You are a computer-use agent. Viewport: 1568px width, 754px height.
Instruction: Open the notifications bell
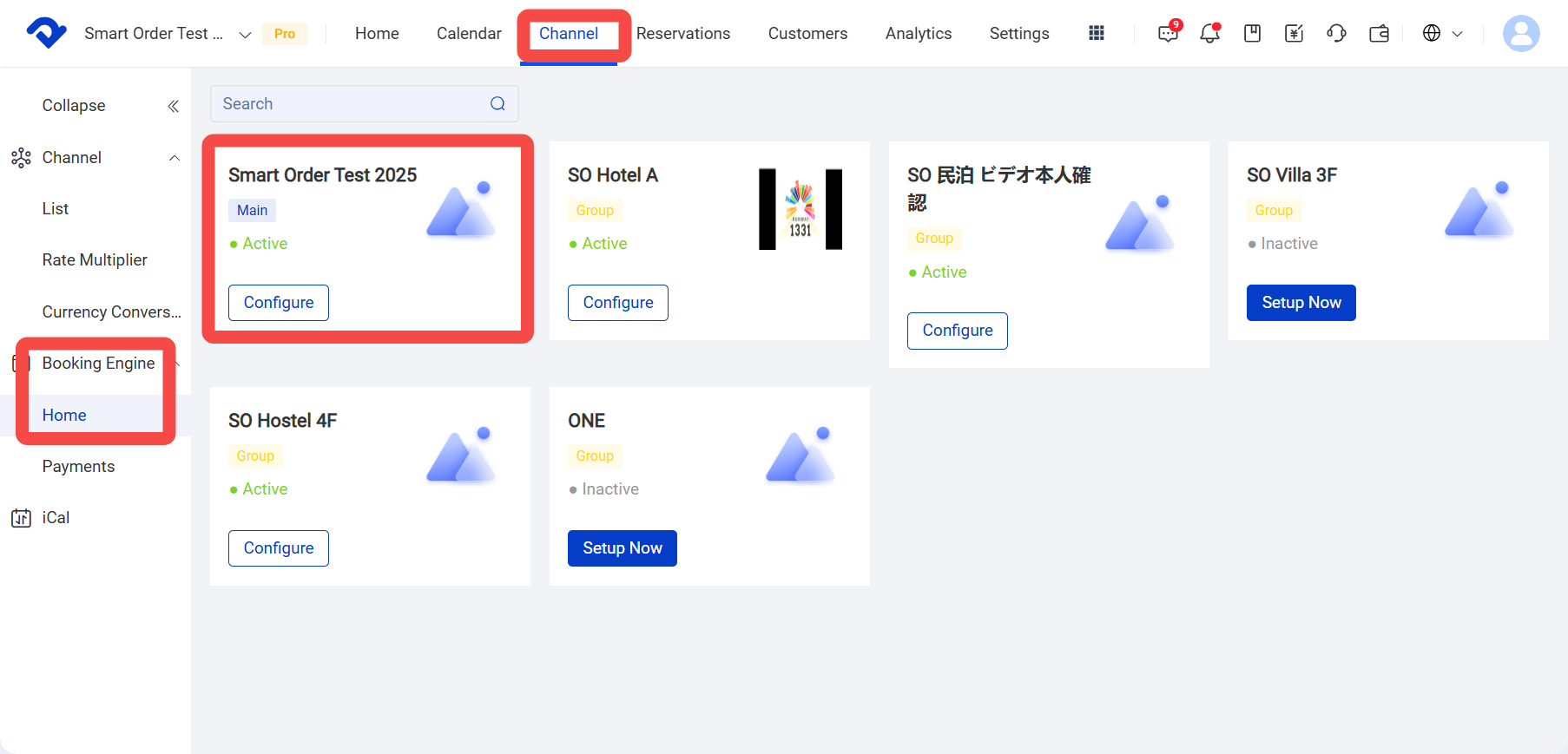(x=1209, y=33)
